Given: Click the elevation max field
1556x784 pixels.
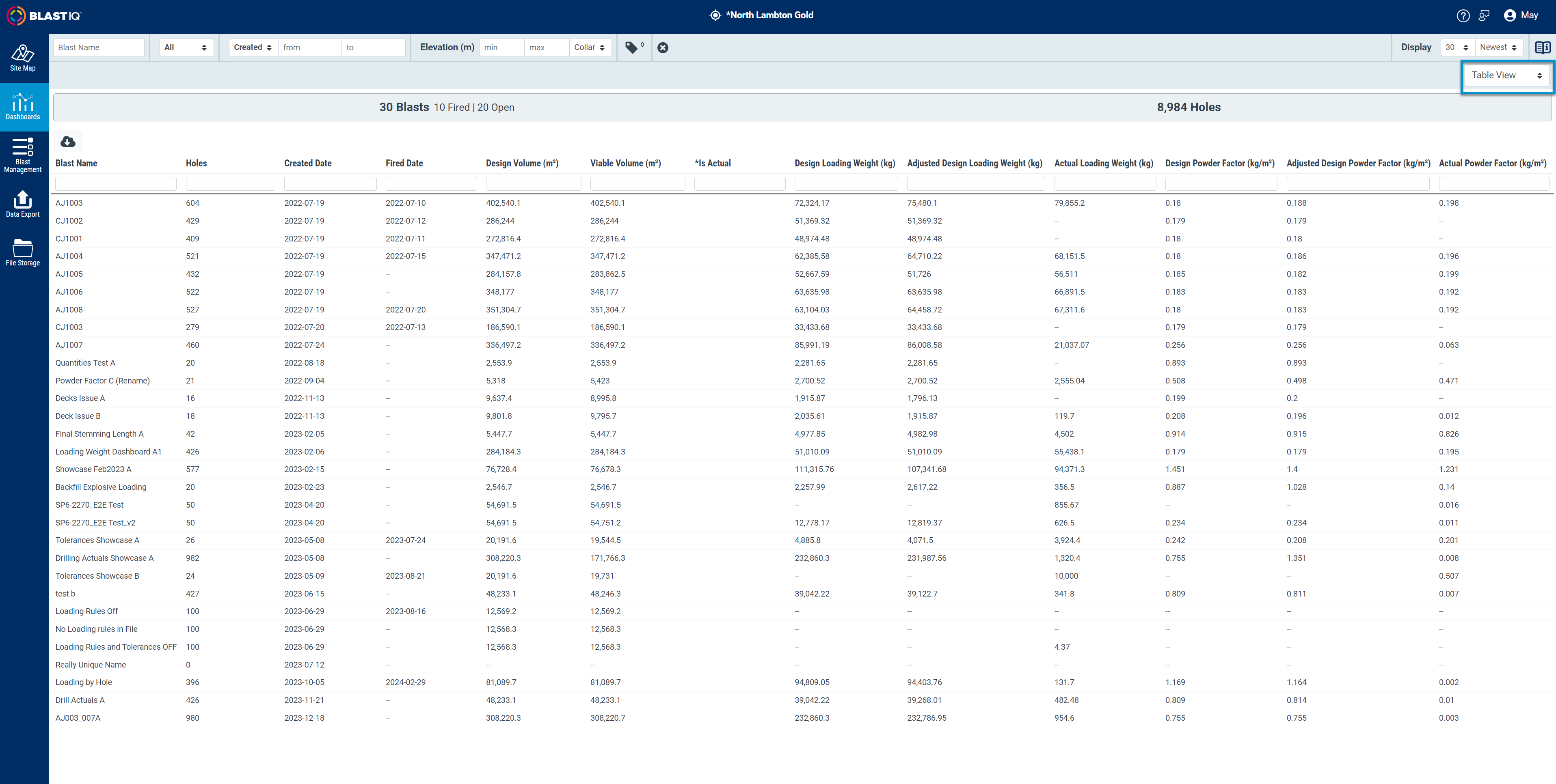Looking at the screenshot, I should click(547, 47).
